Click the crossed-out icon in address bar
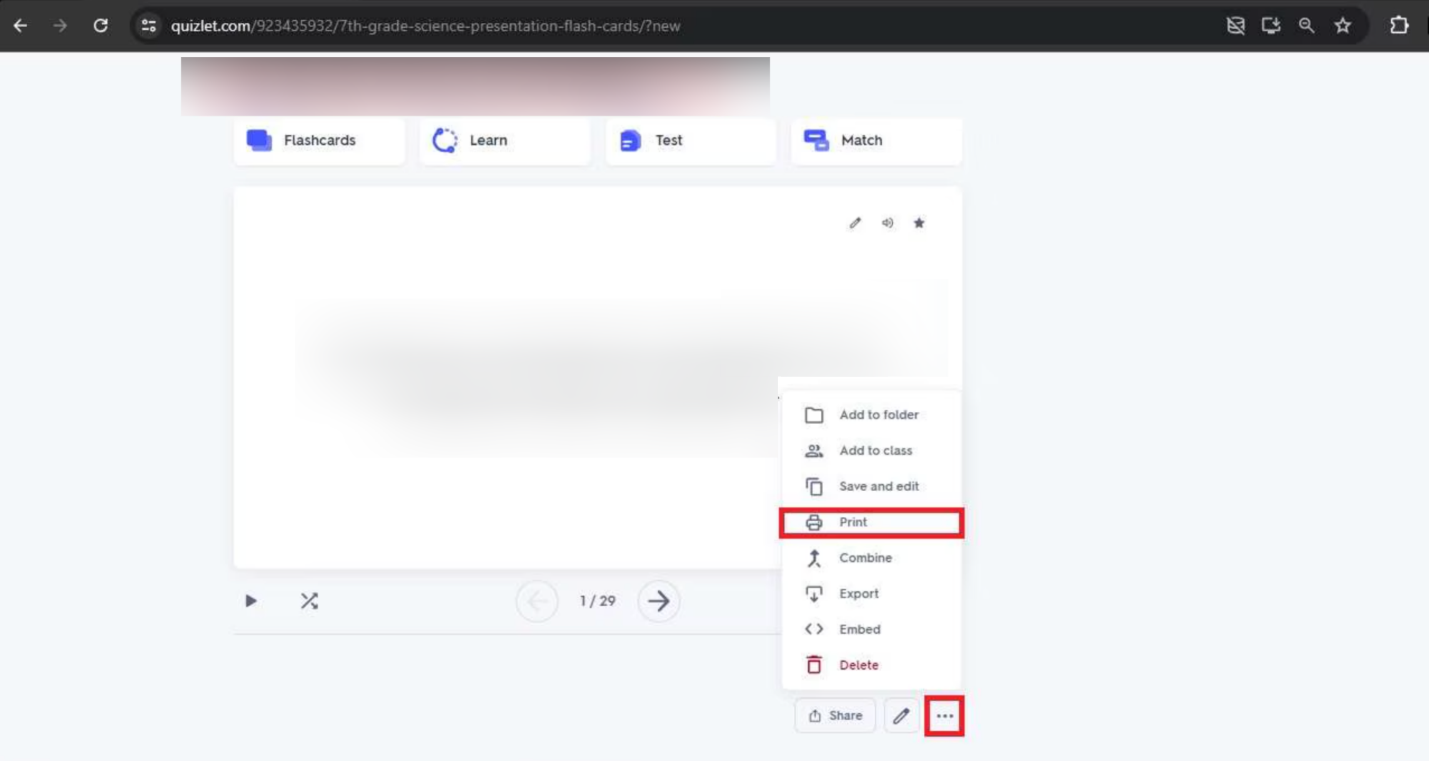Image resolution: width=1429 pixels, height=761 pixels. (1236, 26)
